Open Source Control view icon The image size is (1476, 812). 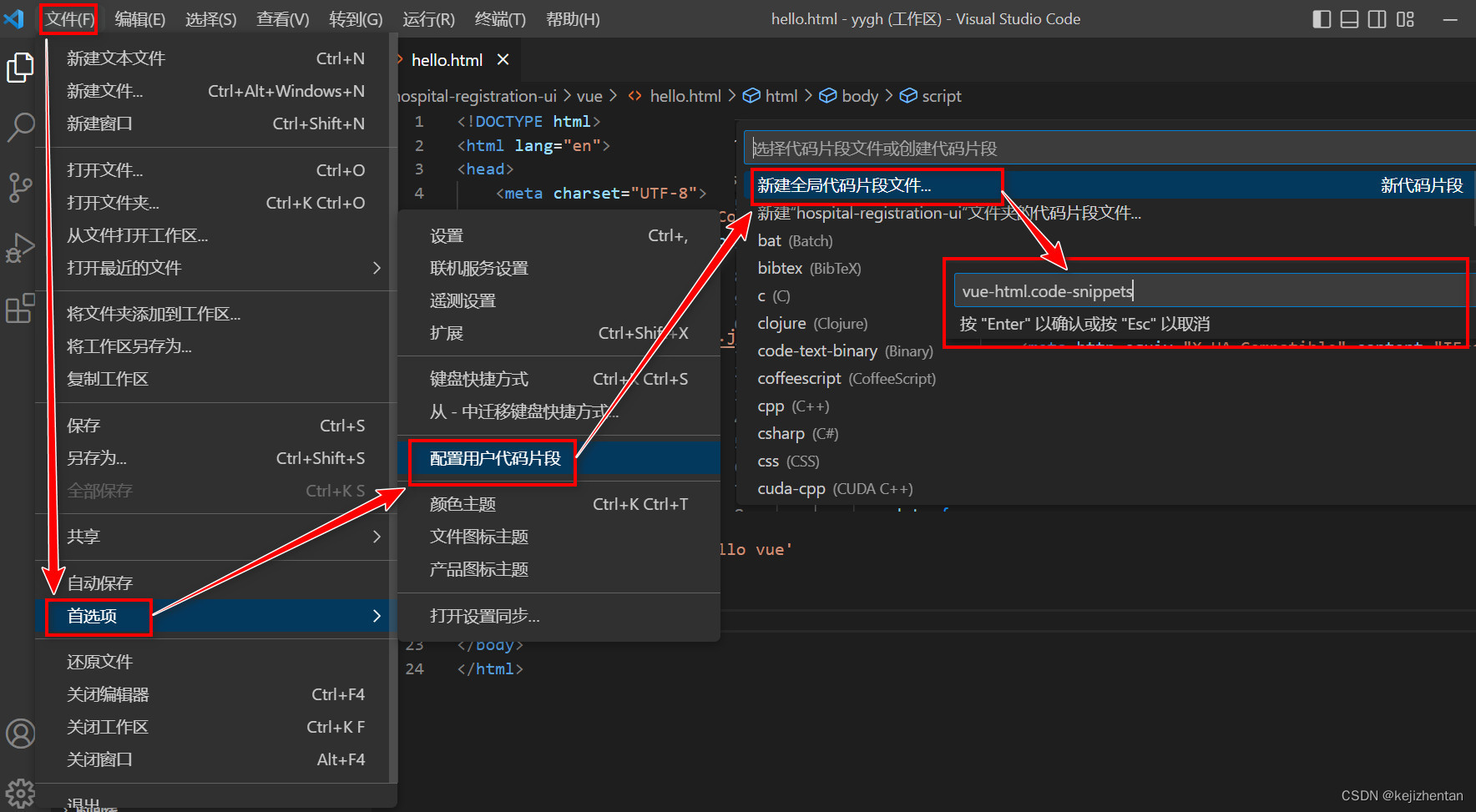20,188
